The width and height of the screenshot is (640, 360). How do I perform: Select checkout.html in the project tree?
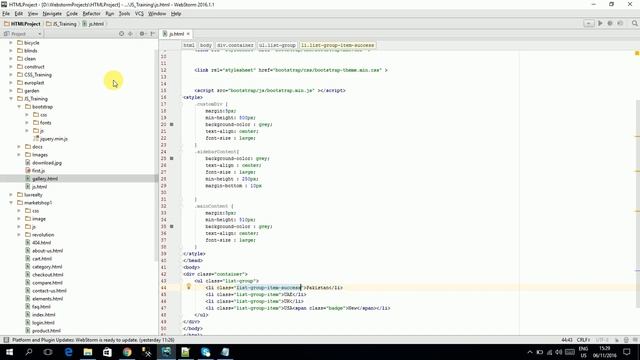[47, 275]
